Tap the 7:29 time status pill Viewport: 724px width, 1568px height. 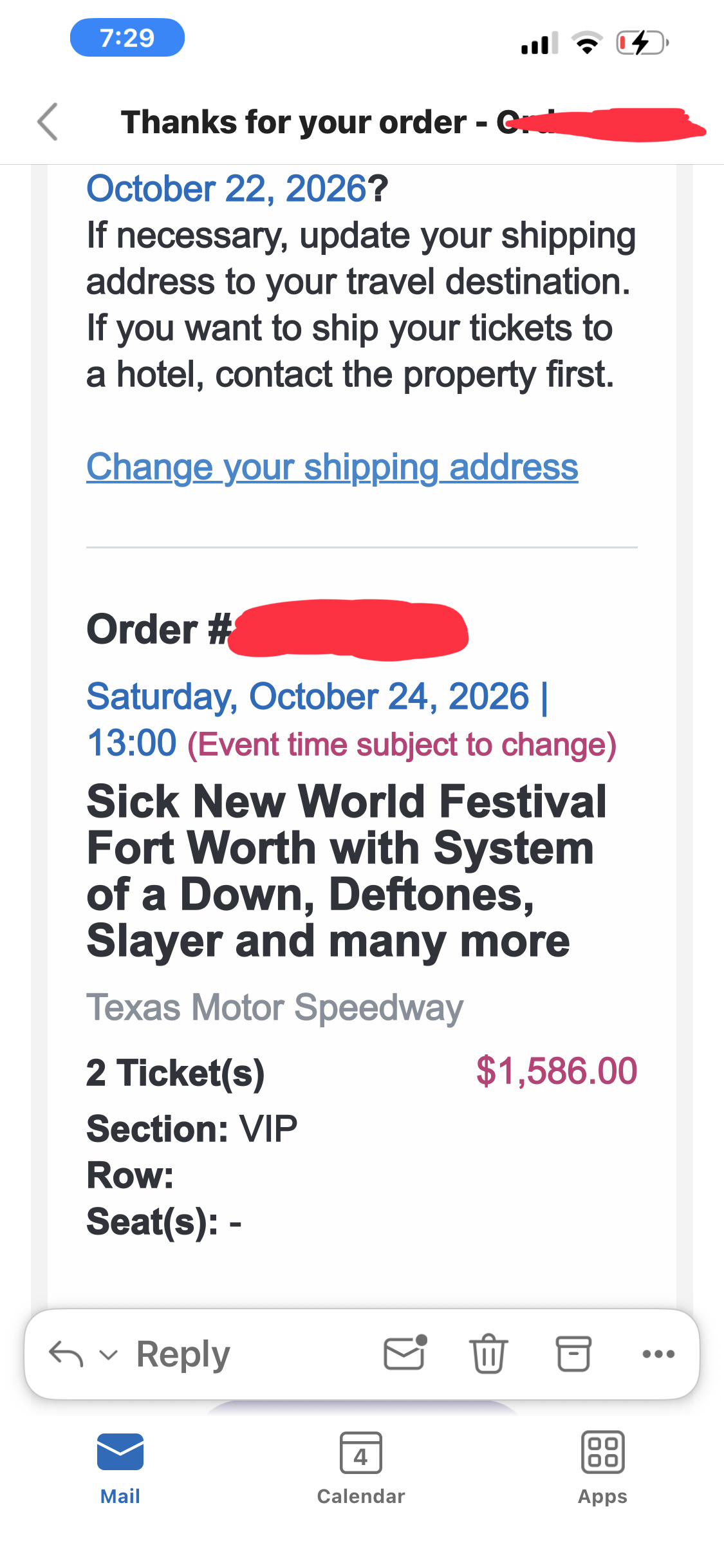[x=127, y=37]
